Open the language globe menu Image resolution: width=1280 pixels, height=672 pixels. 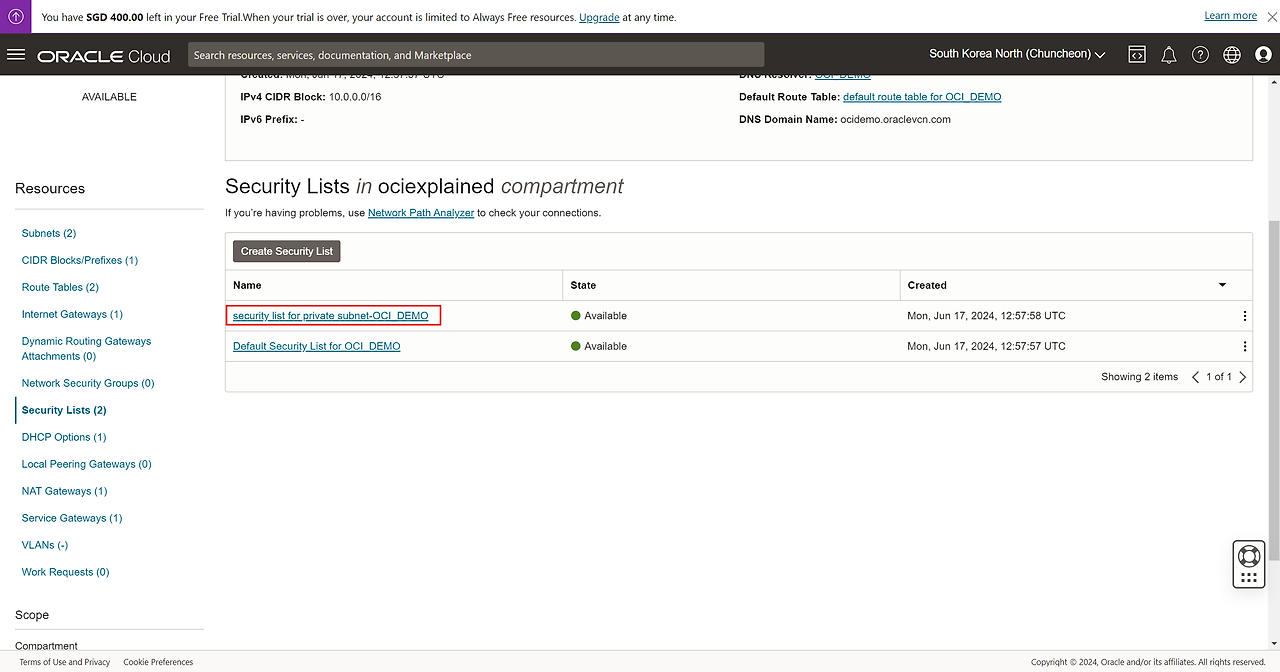pos(1232,55)
